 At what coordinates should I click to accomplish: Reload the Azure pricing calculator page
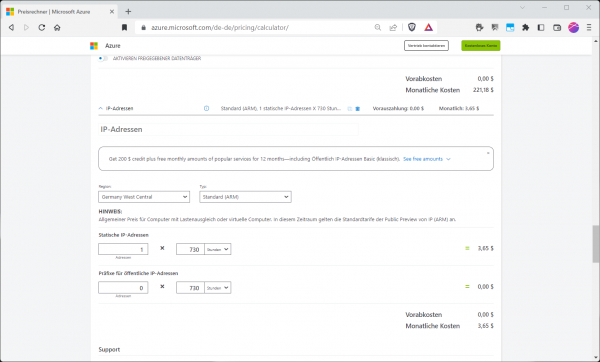point(42,27)
